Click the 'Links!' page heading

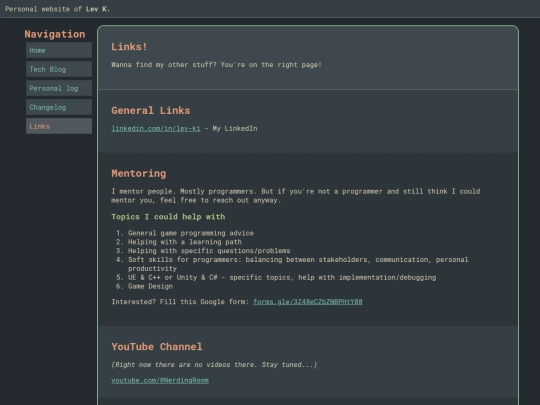[x=129, y=47]
